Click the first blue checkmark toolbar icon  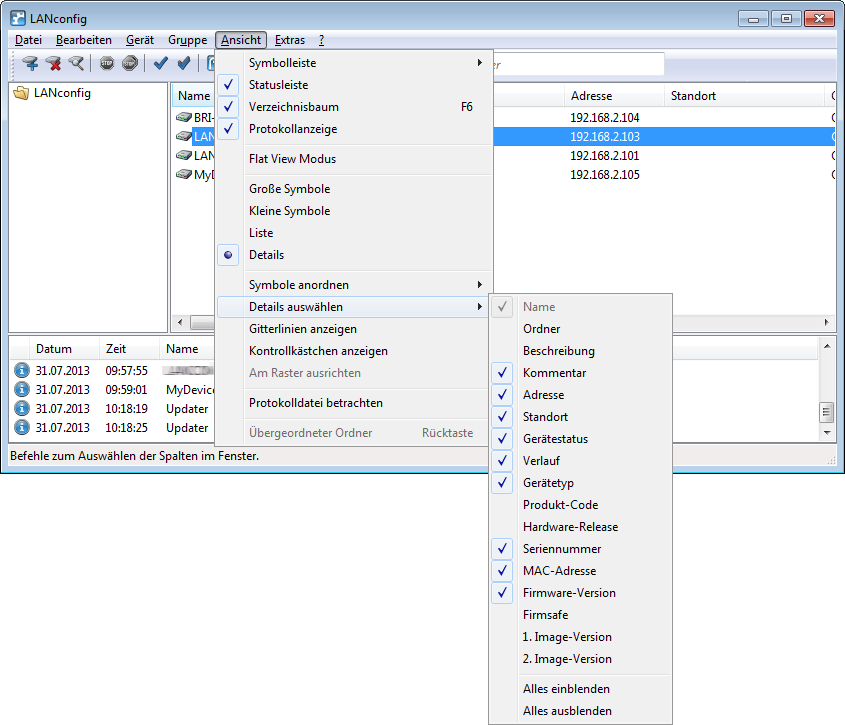(x=160, y=64)
